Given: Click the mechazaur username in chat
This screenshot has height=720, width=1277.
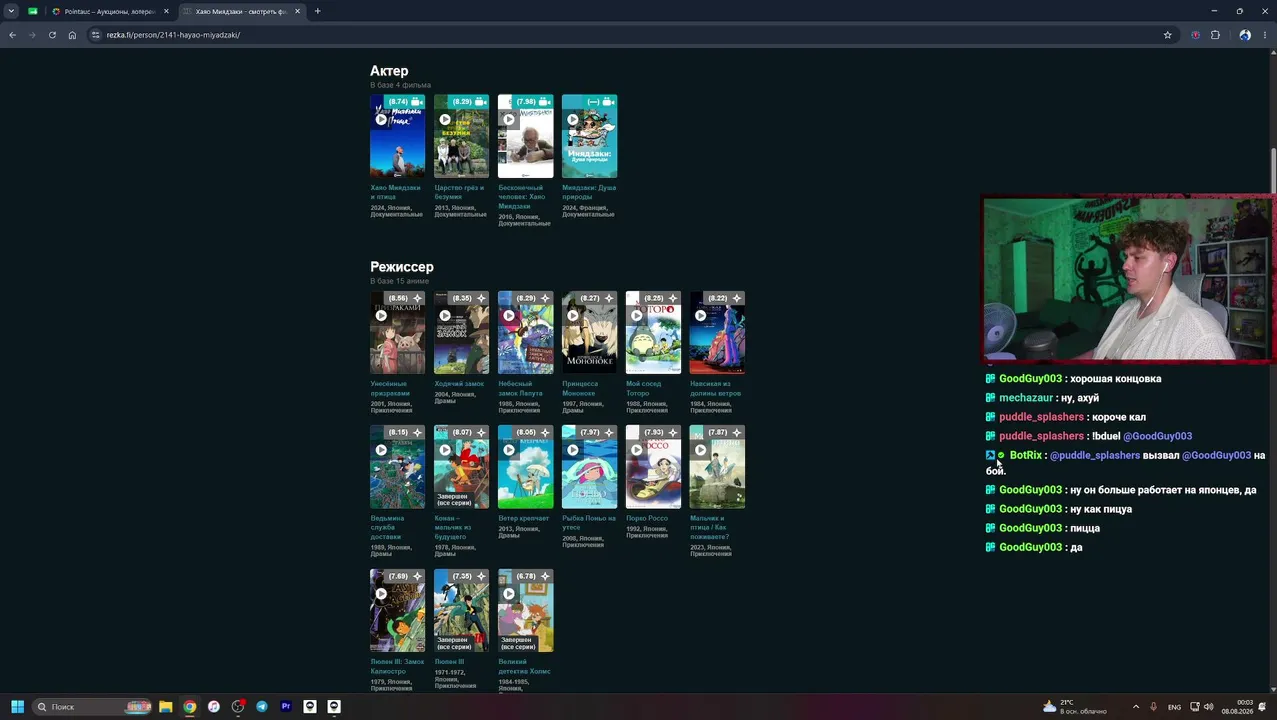Looking at the screenshot, I should 1026,398.
